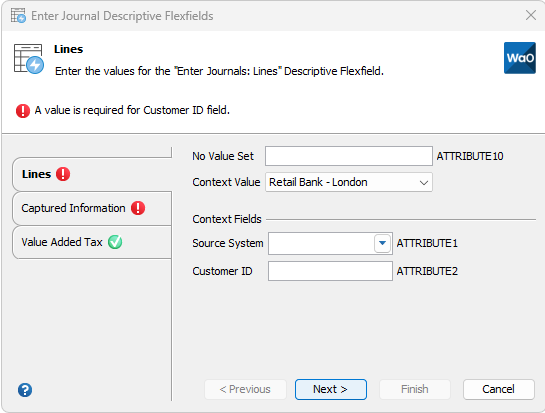This screenshot has width=545, height=413.
Task: Focus the Customer ID input field
Action: click(330, 271)
